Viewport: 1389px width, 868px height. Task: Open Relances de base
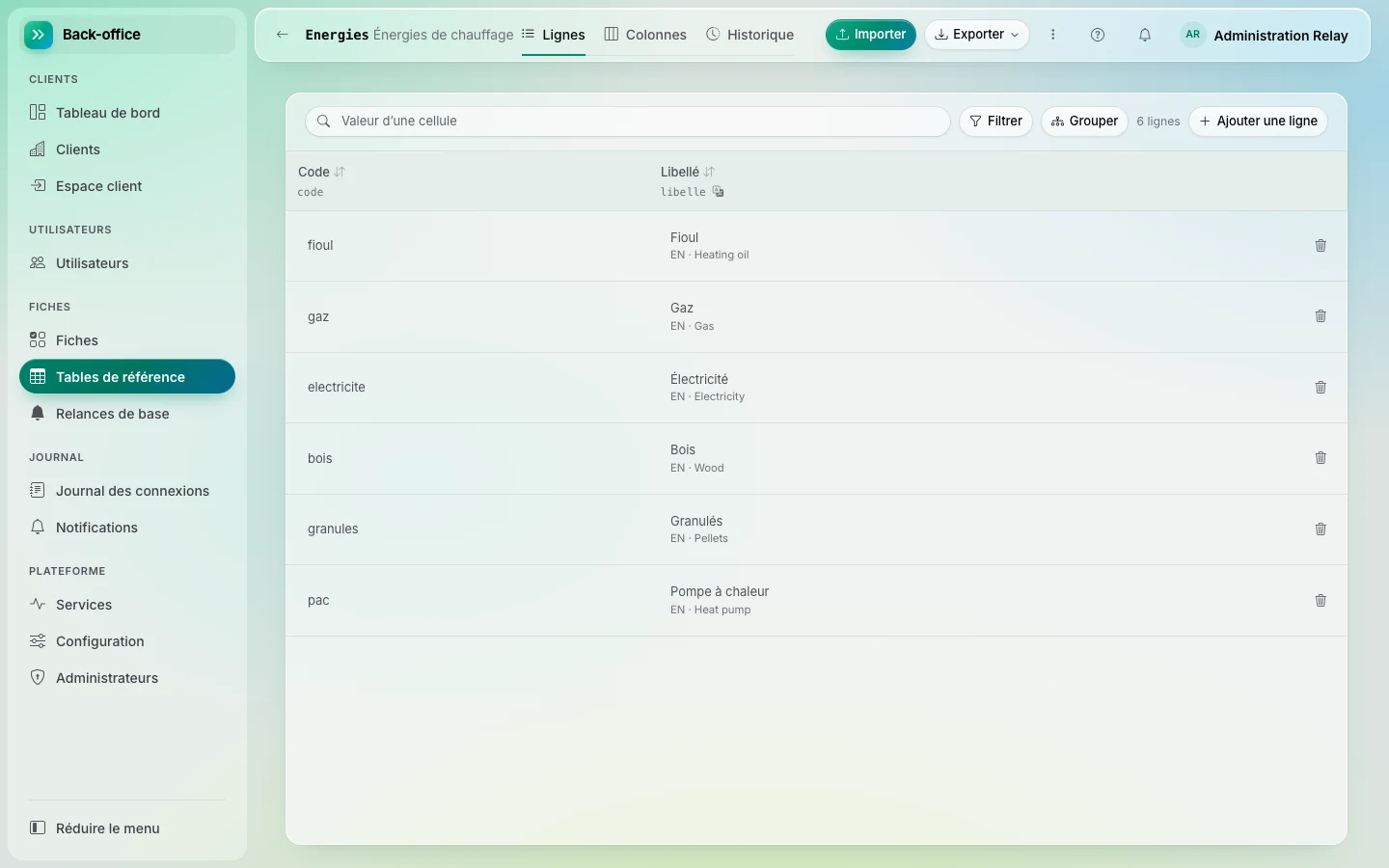127,414
